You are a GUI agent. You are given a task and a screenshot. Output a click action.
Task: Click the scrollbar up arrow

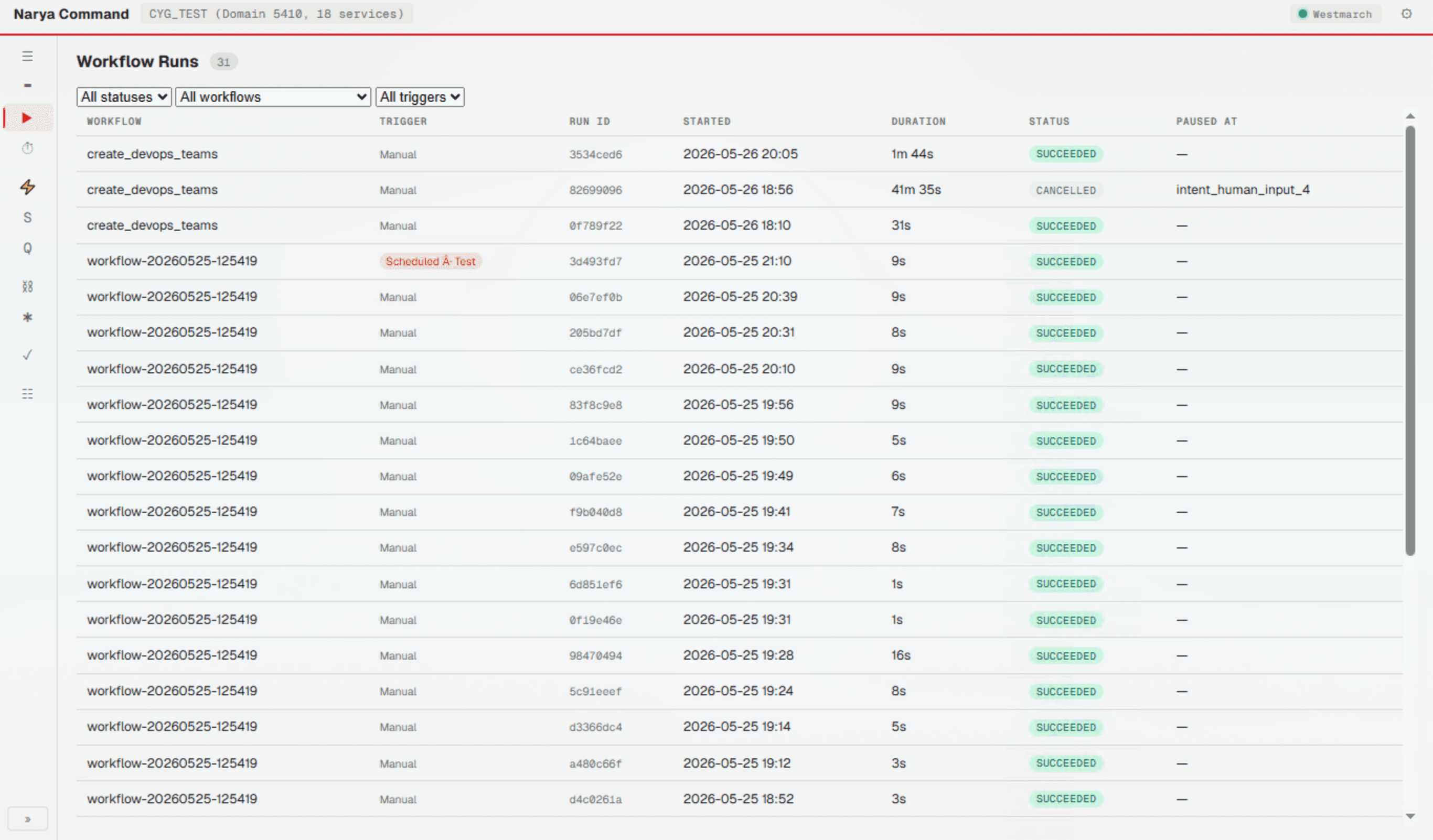coord(1410,116)
